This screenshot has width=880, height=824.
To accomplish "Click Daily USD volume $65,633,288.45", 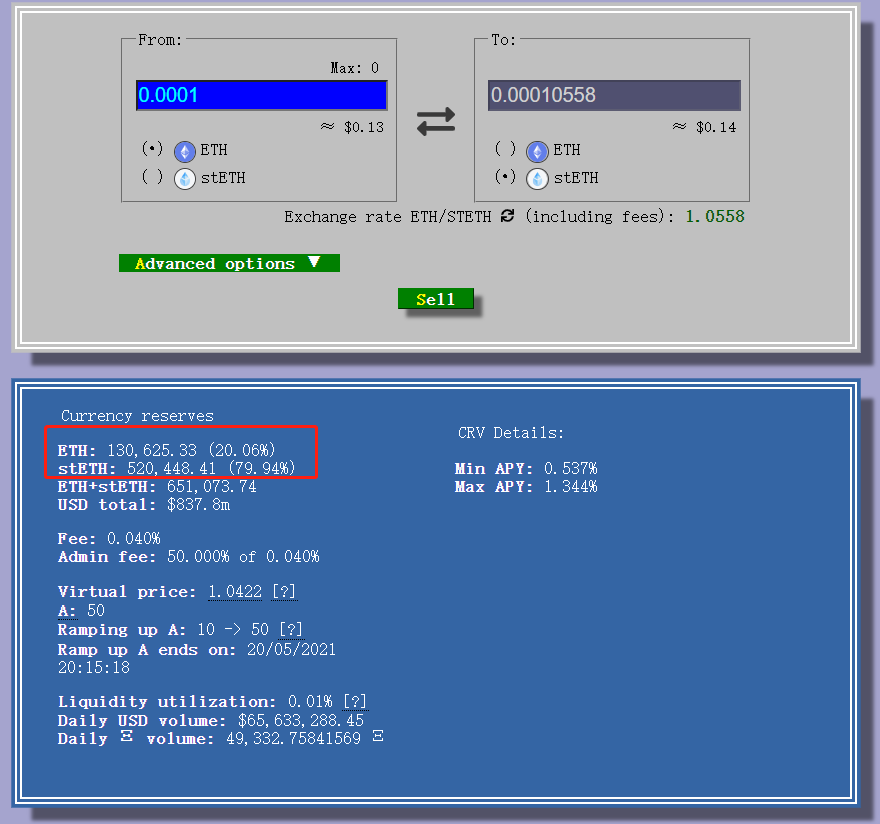I will click(301, 720).
